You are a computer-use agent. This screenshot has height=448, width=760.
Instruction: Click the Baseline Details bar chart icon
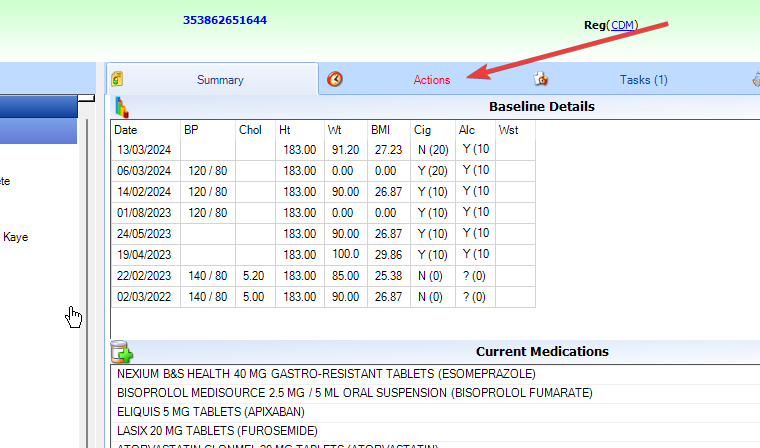coord(121,107)
